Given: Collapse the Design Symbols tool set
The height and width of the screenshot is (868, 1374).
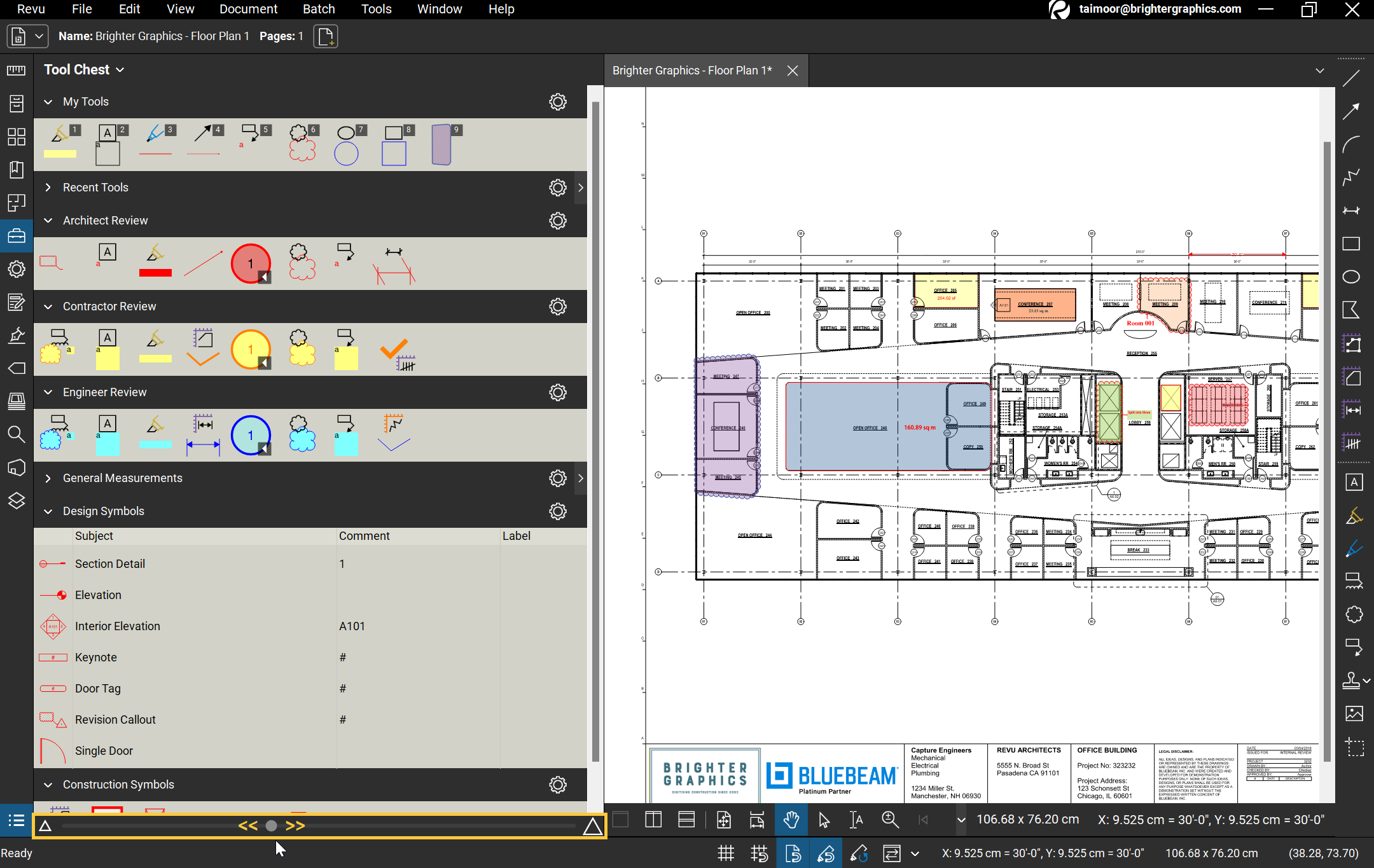Looking at the screenshot, I should pos(48,511).
